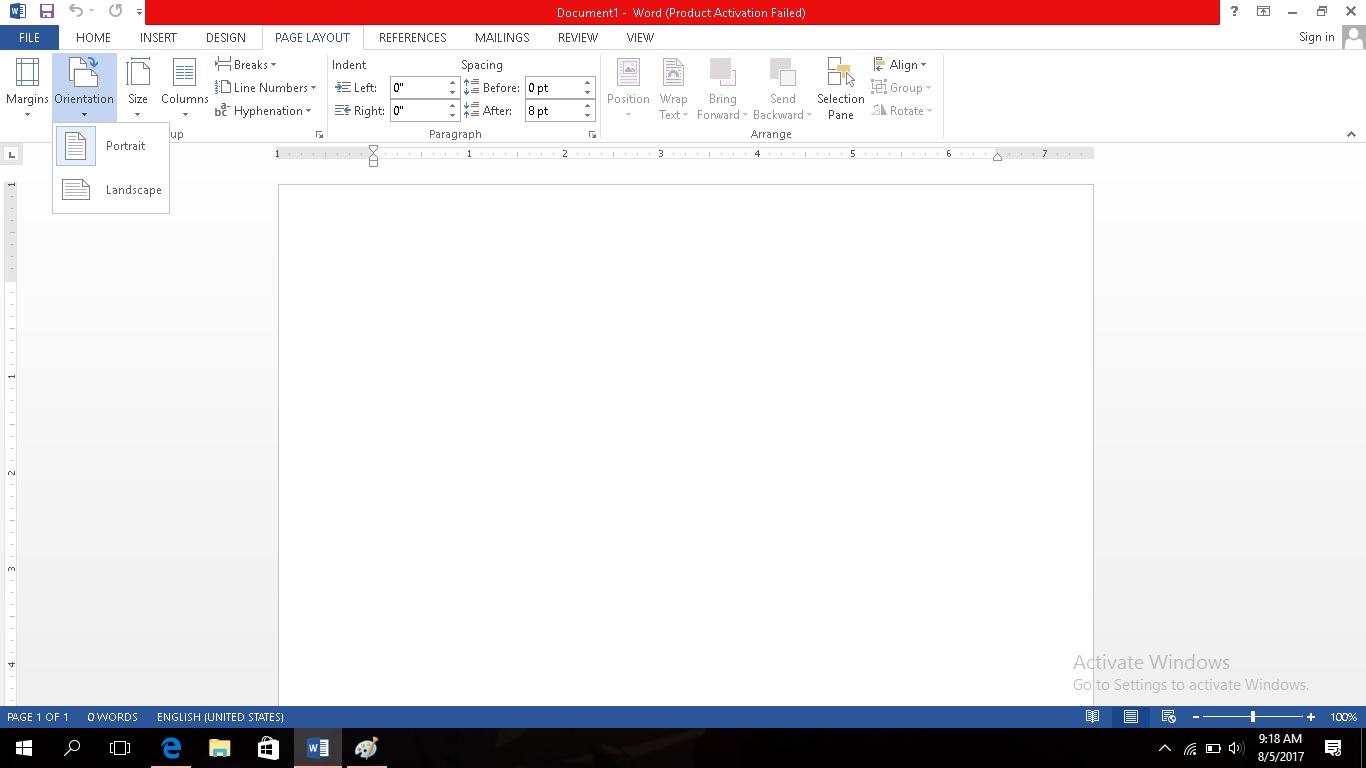Choose Portrait page orientation
The height and width of the screenshot is (768, 1366).
(111, 146)
